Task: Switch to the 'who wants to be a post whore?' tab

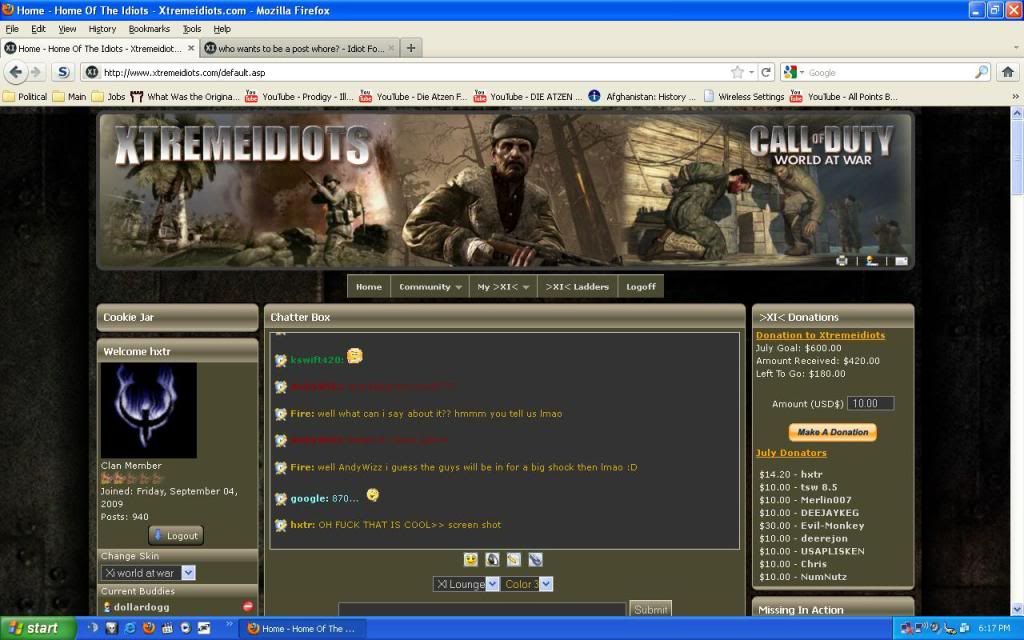Action: tap(299, 48)
